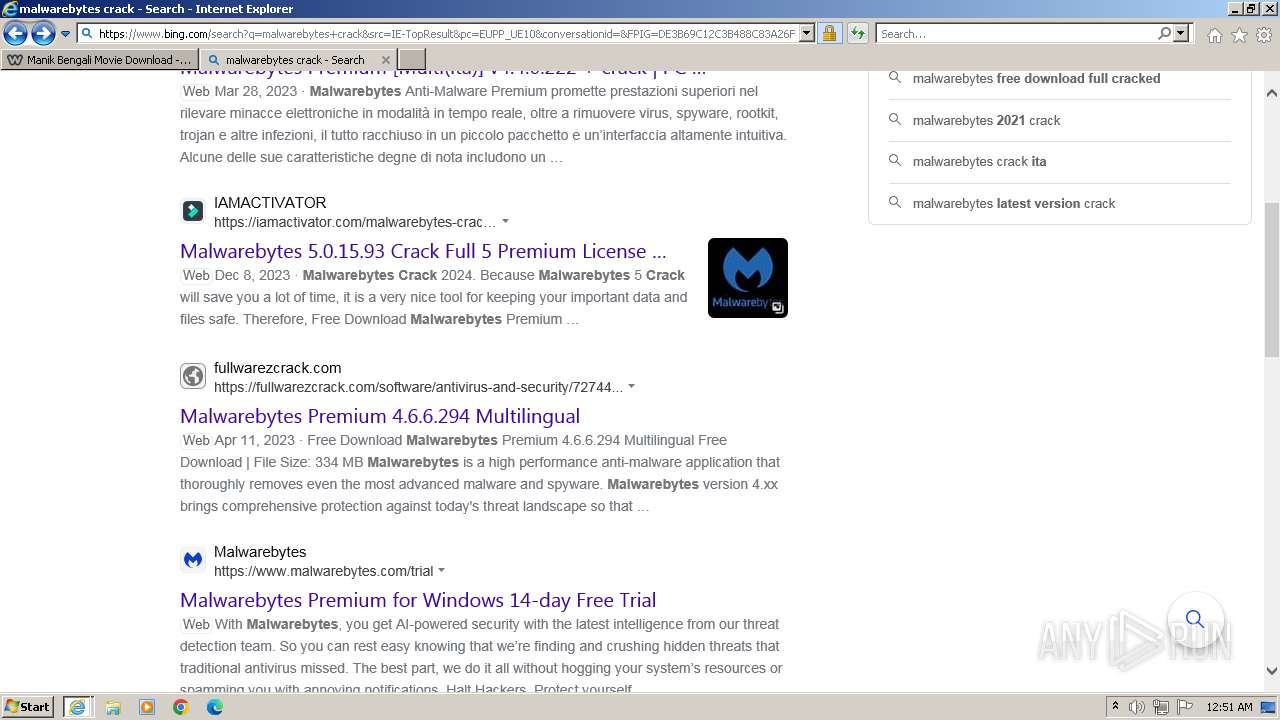This screenshot has width=1280, height=720.
Task: Select suggestion malwarebytes 2021 crack
Action: 986,120
